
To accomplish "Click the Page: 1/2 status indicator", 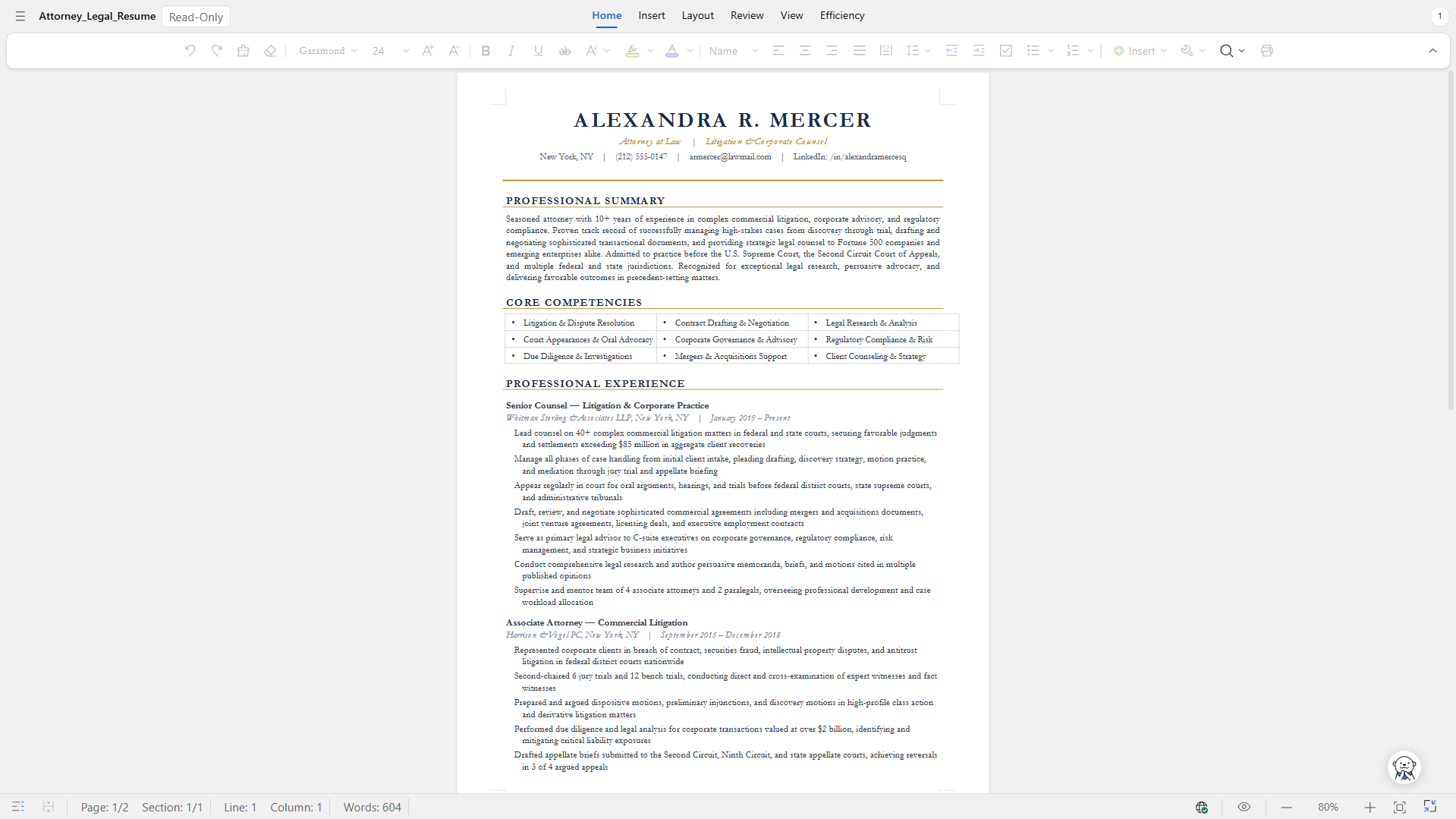I will [105, 807].
